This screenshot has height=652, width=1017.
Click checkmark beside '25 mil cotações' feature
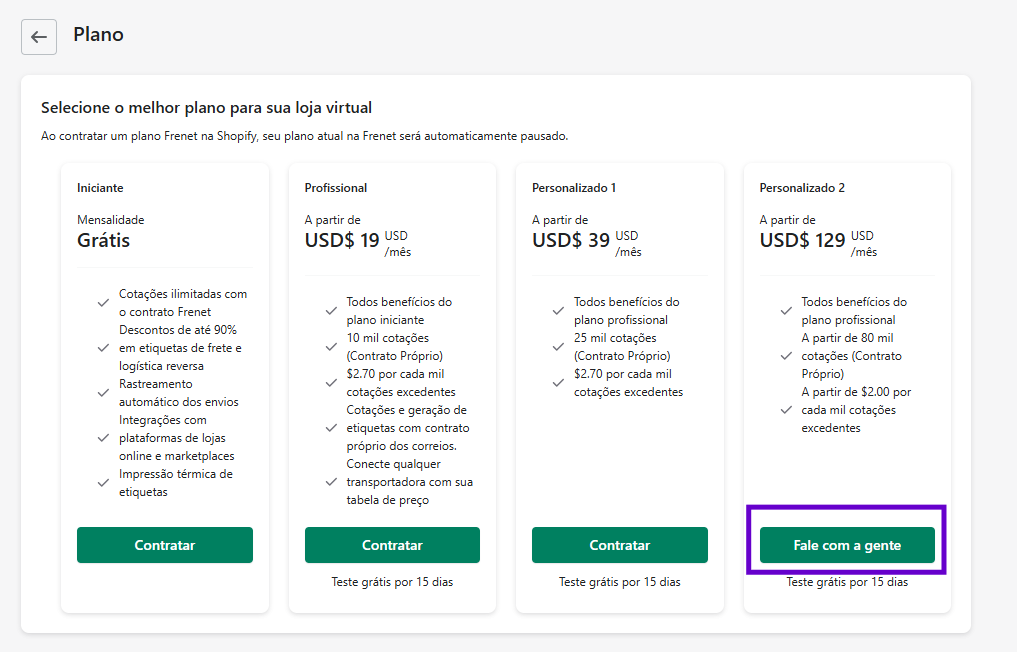[558, 347]
